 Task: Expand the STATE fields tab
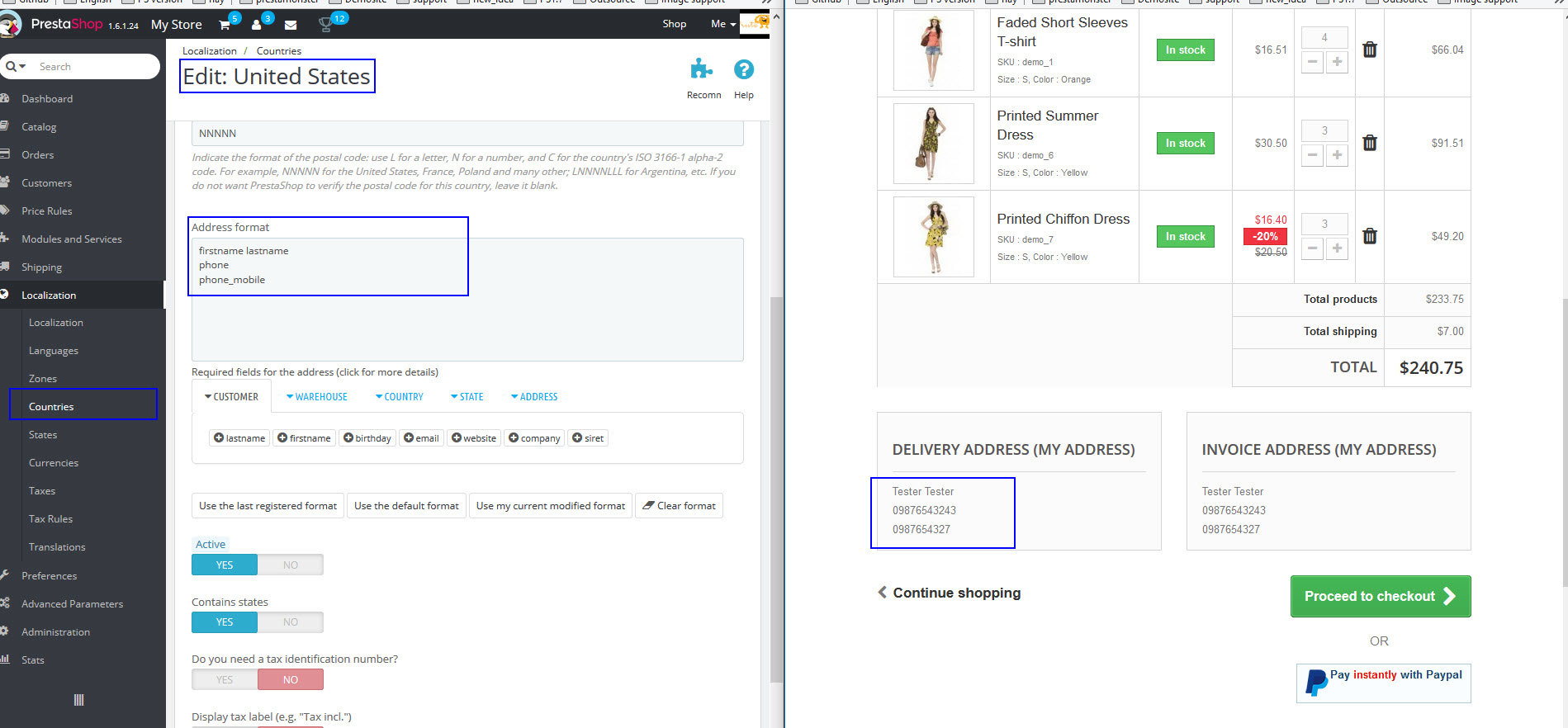(467, 397)
